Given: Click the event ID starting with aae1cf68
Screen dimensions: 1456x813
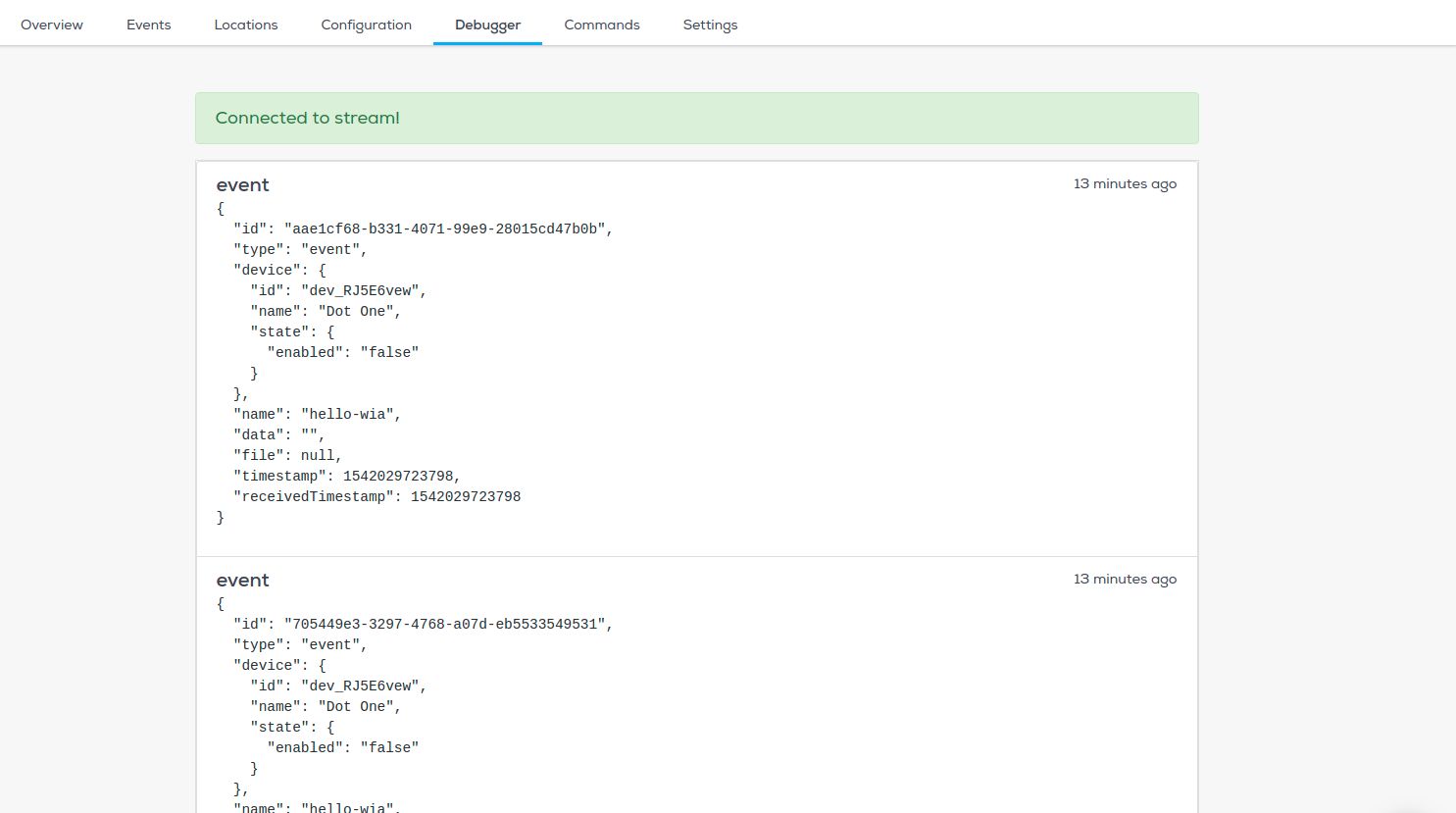Looking at the screenshot, I should (x=444, y=229).
